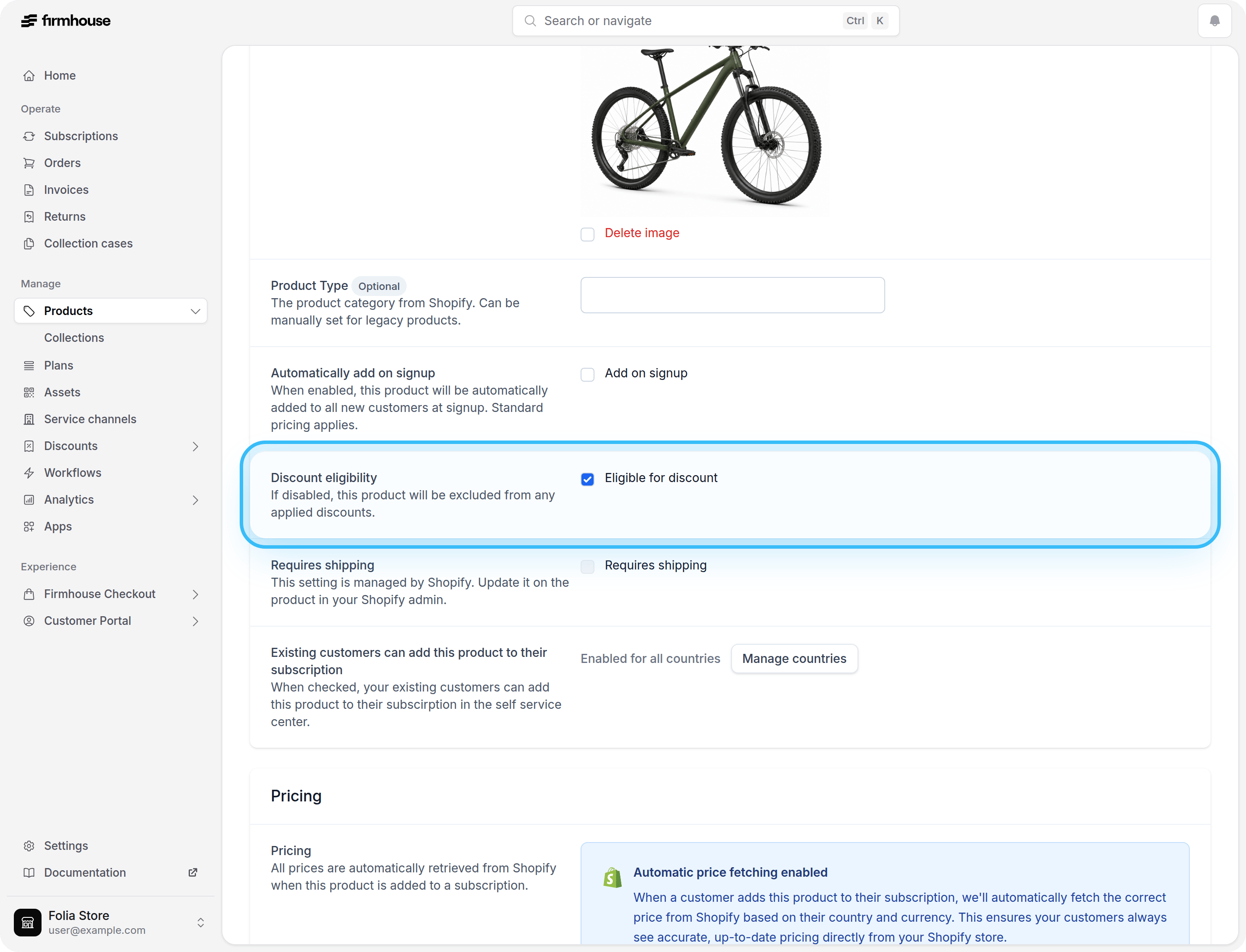Click the Eligible for discount label
Screen dimensions: 1246x952
(x=661, y=478)
